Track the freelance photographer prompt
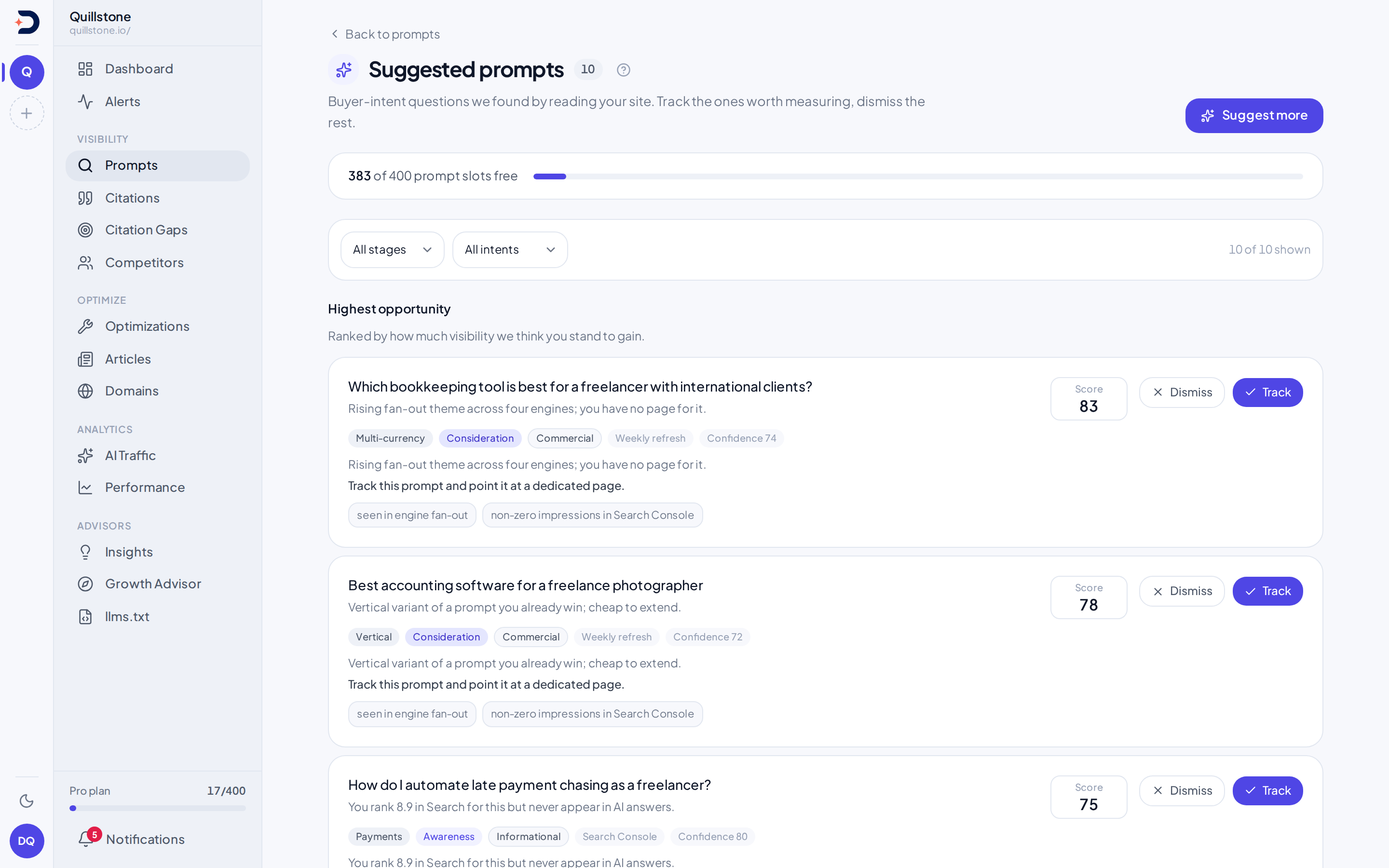Viewport: 1389px width, 868px height. tap(1267, 591)
